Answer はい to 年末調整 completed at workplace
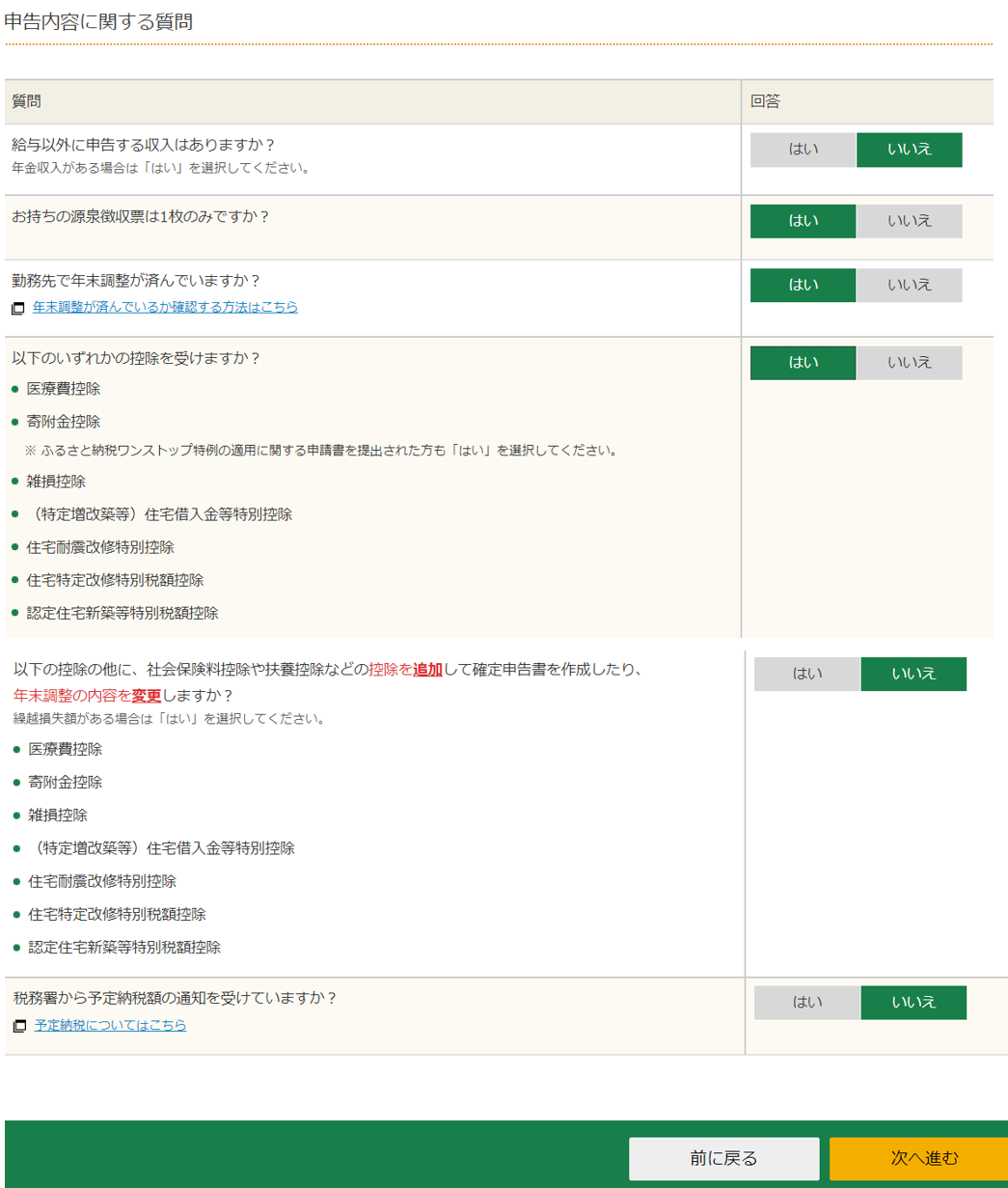Viewport: 1008px width, 1188px height. click(803, 285)
